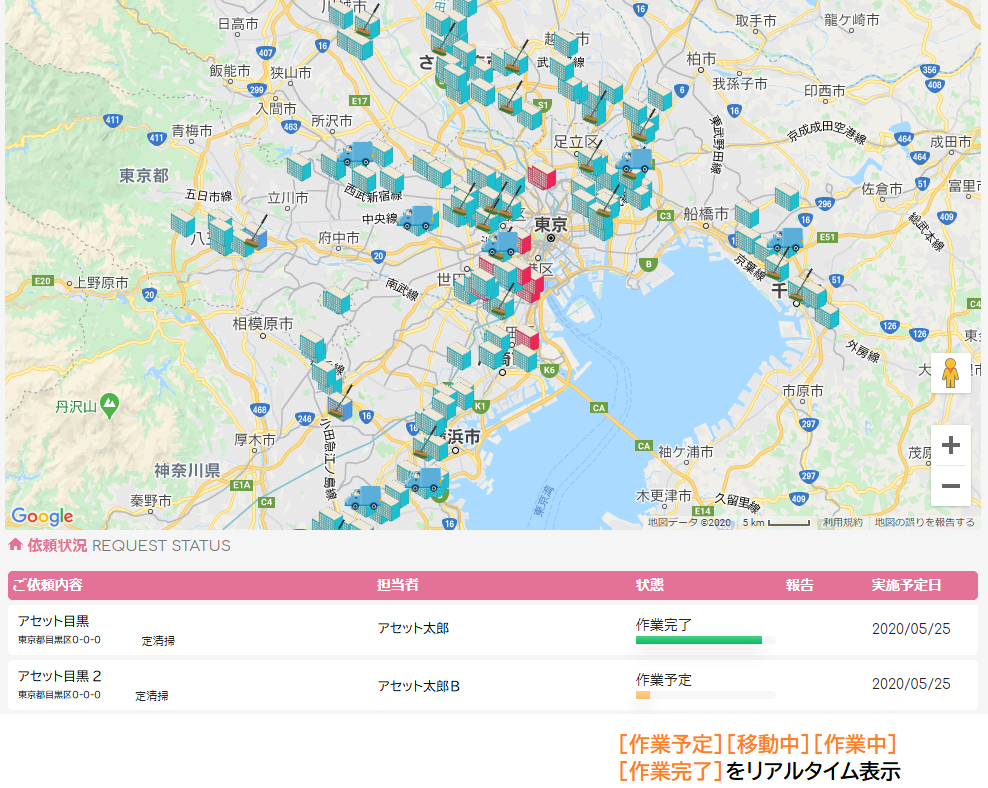Click the E1A expressway shield near 神奈川県
The width and height of the screenshot is (988, 788).
[242, 485]
